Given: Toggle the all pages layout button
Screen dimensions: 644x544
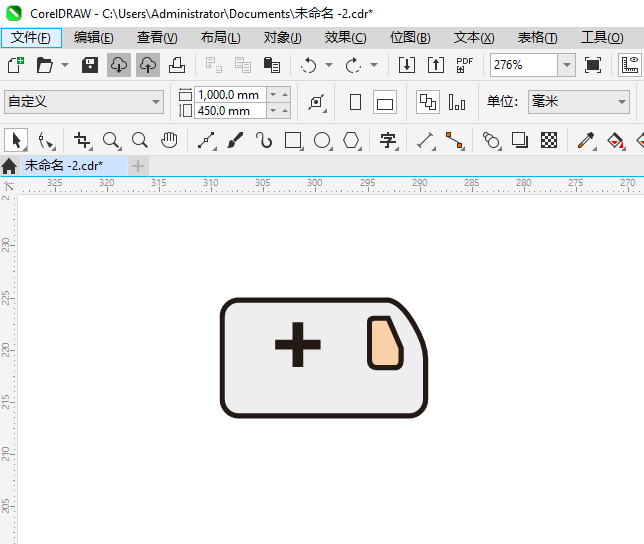Looking at the screenshot, I should pos(428,102).
